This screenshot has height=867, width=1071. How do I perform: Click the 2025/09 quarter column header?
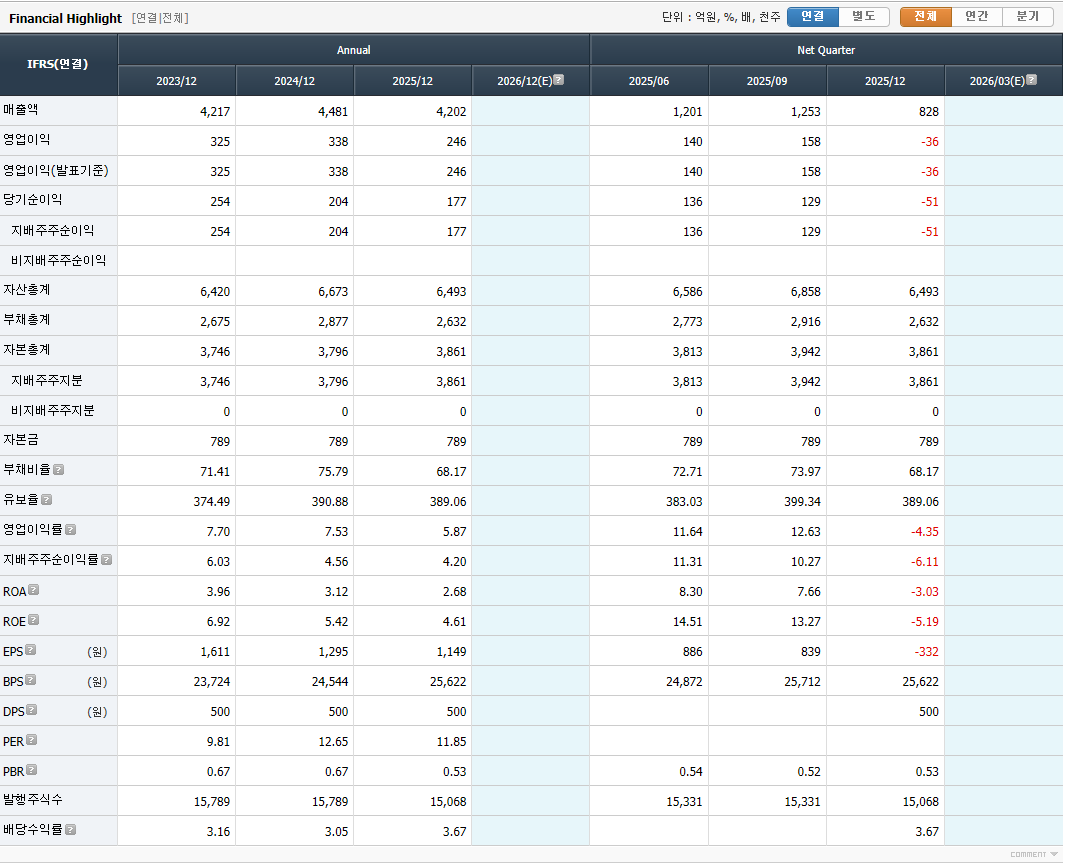(767, 81)
